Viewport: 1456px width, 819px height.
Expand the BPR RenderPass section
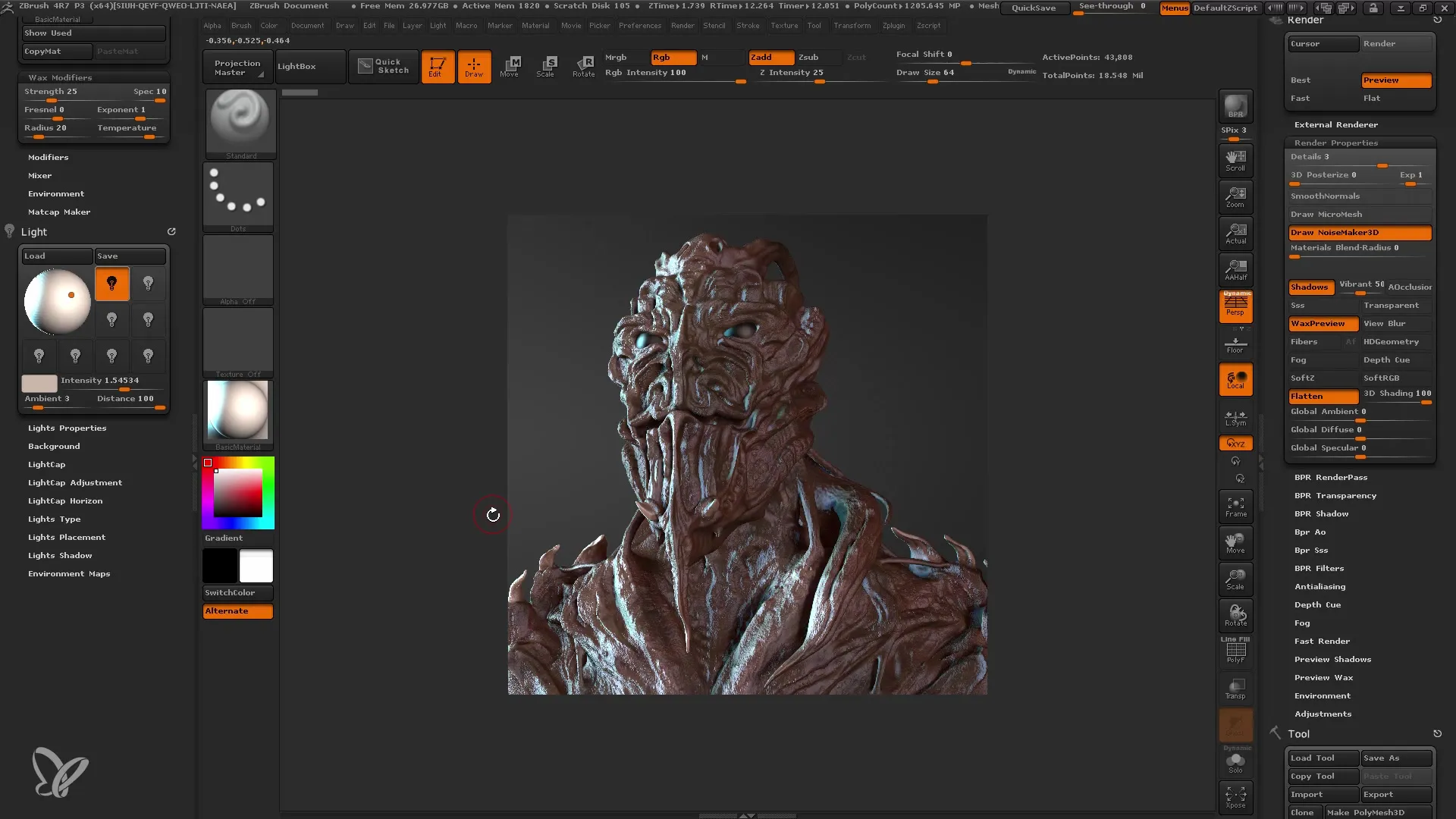pyautogui.click(x=1331, y=477)
